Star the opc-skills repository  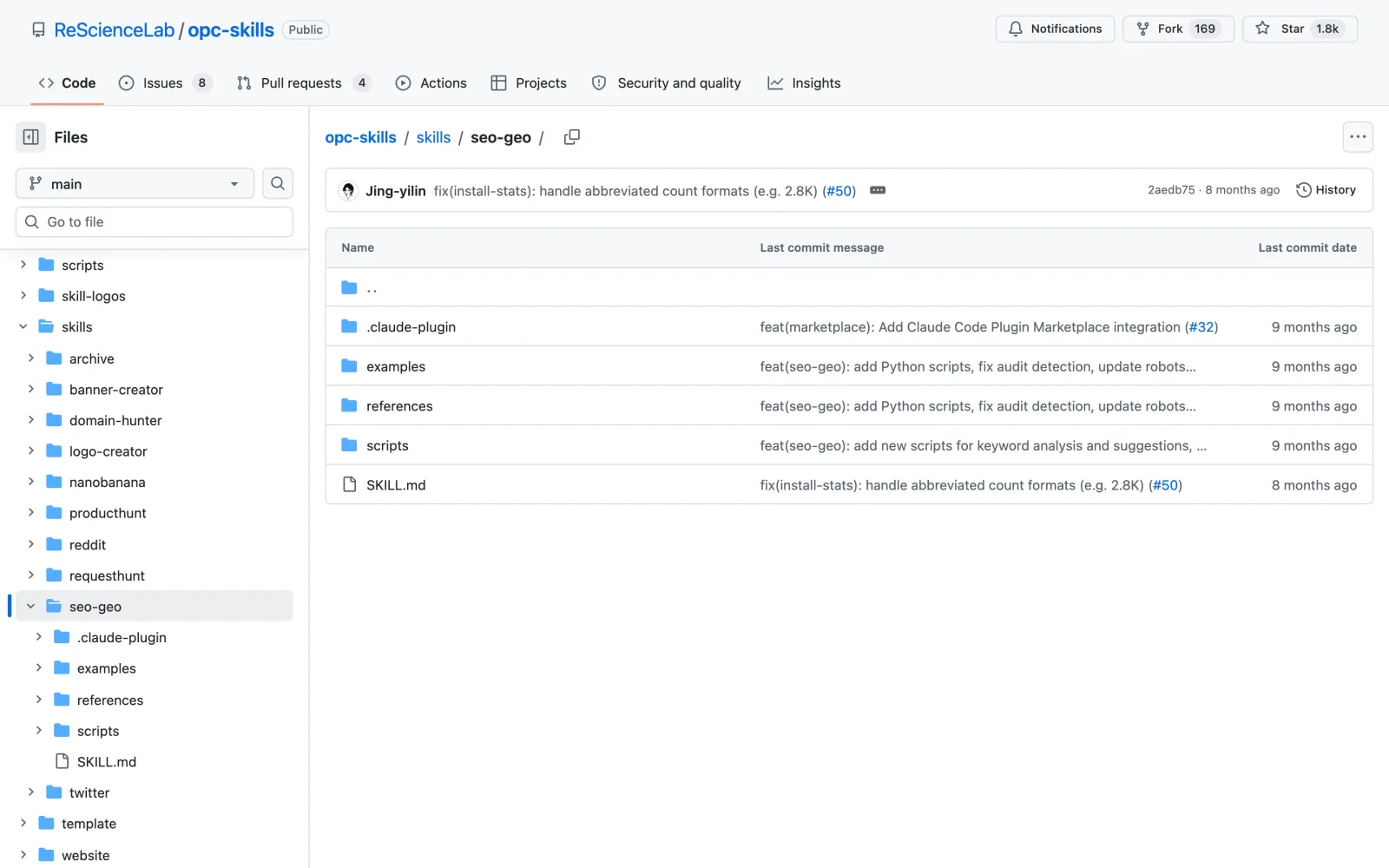(x=1300, y=29)
